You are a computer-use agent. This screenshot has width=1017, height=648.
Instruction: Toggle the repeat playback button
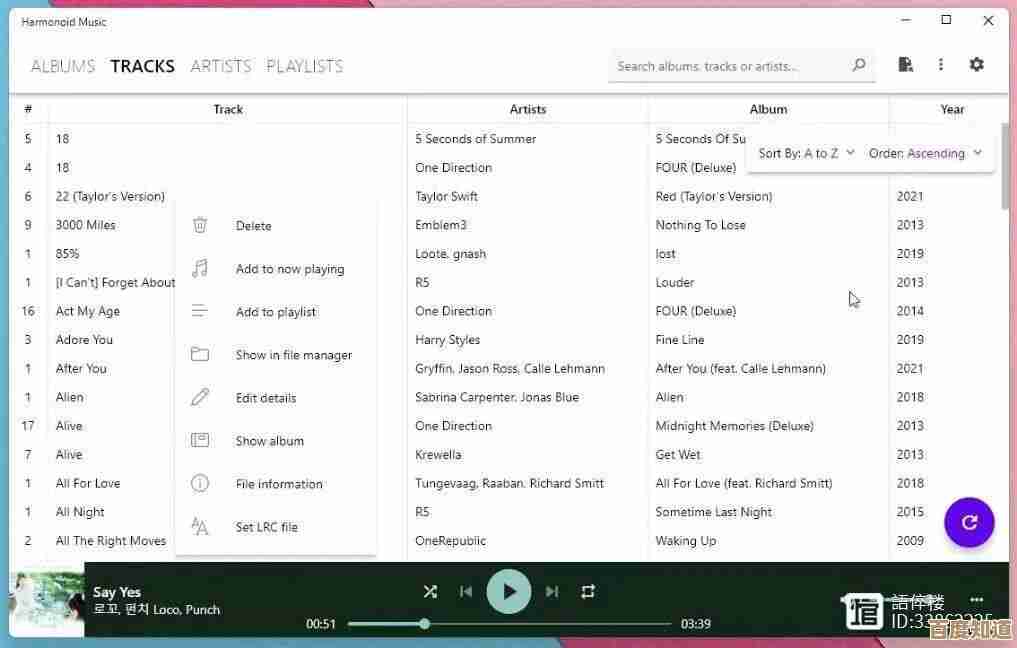[x=588, y=591]
